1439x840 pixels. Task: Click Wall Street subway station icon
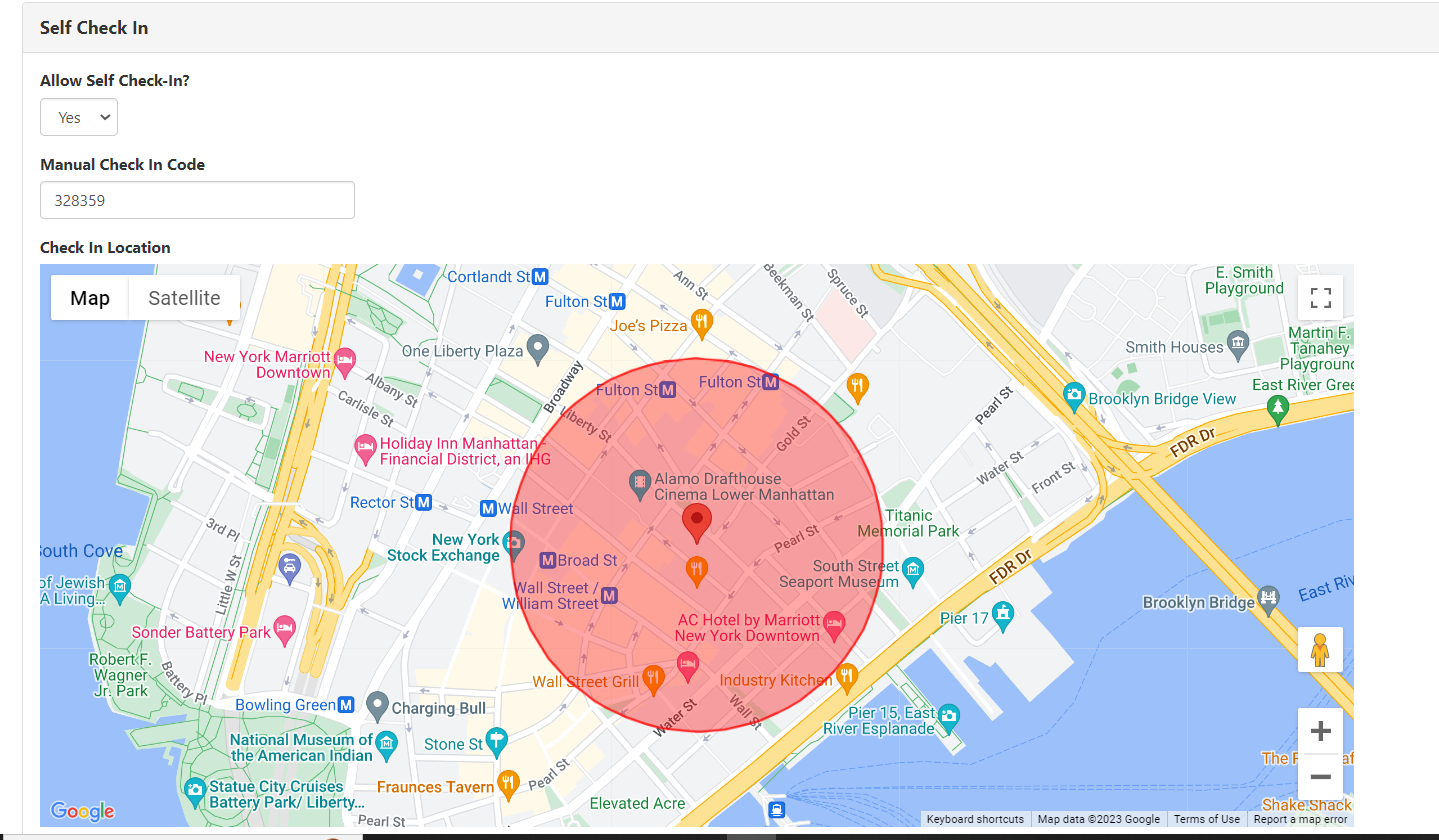coord(488,508)
